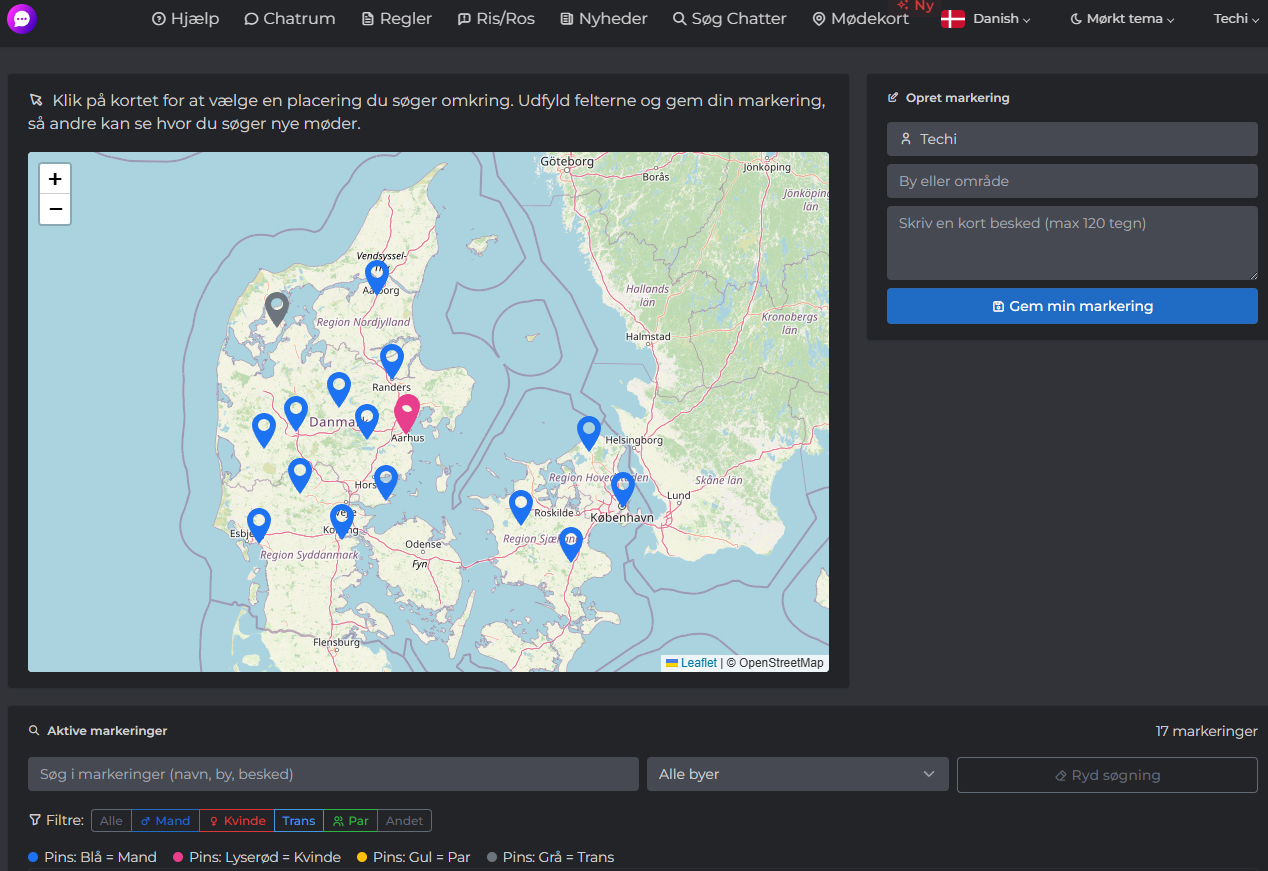Go to Søg Chatter page
The height and width of the screenshot is (871, 1268).
tap(729, 19)
